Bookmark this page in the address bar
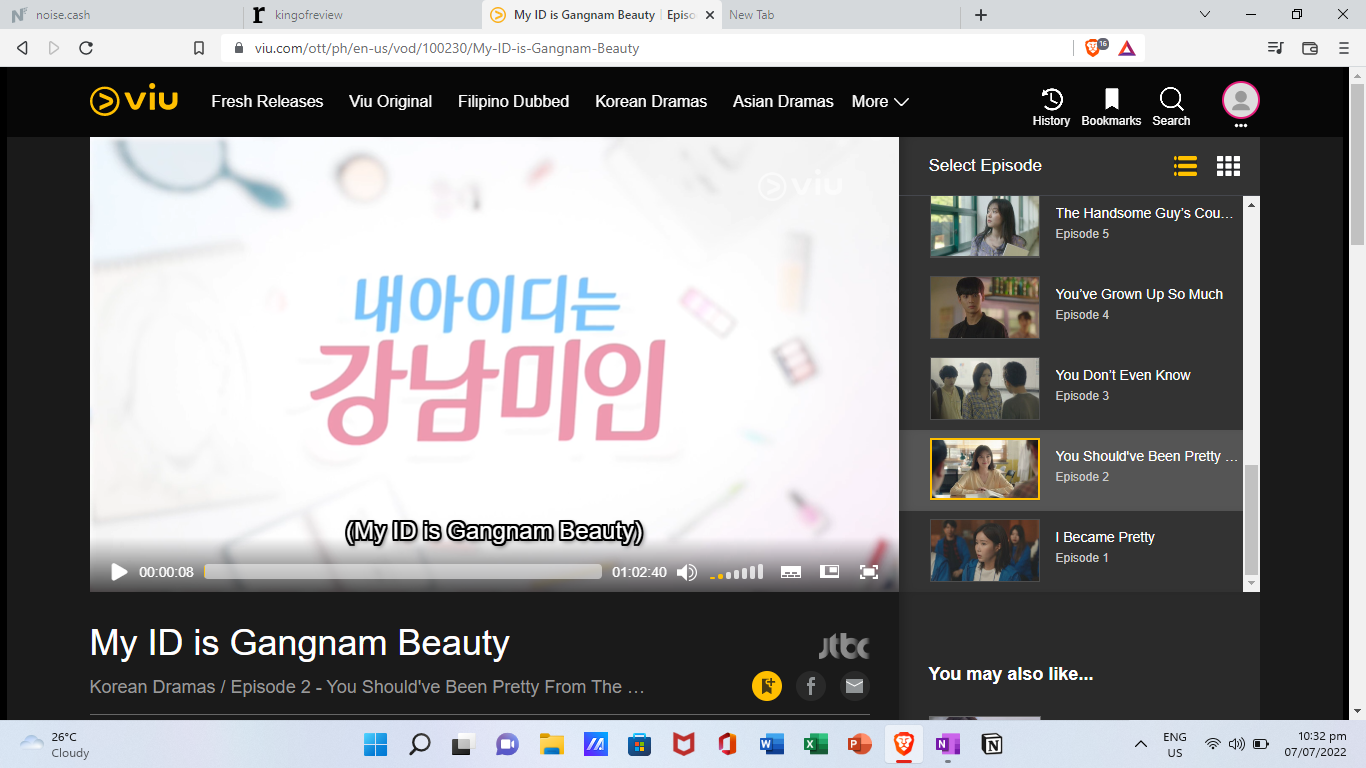The width and height of the screenshot is (1366, 768). (199, 48)
